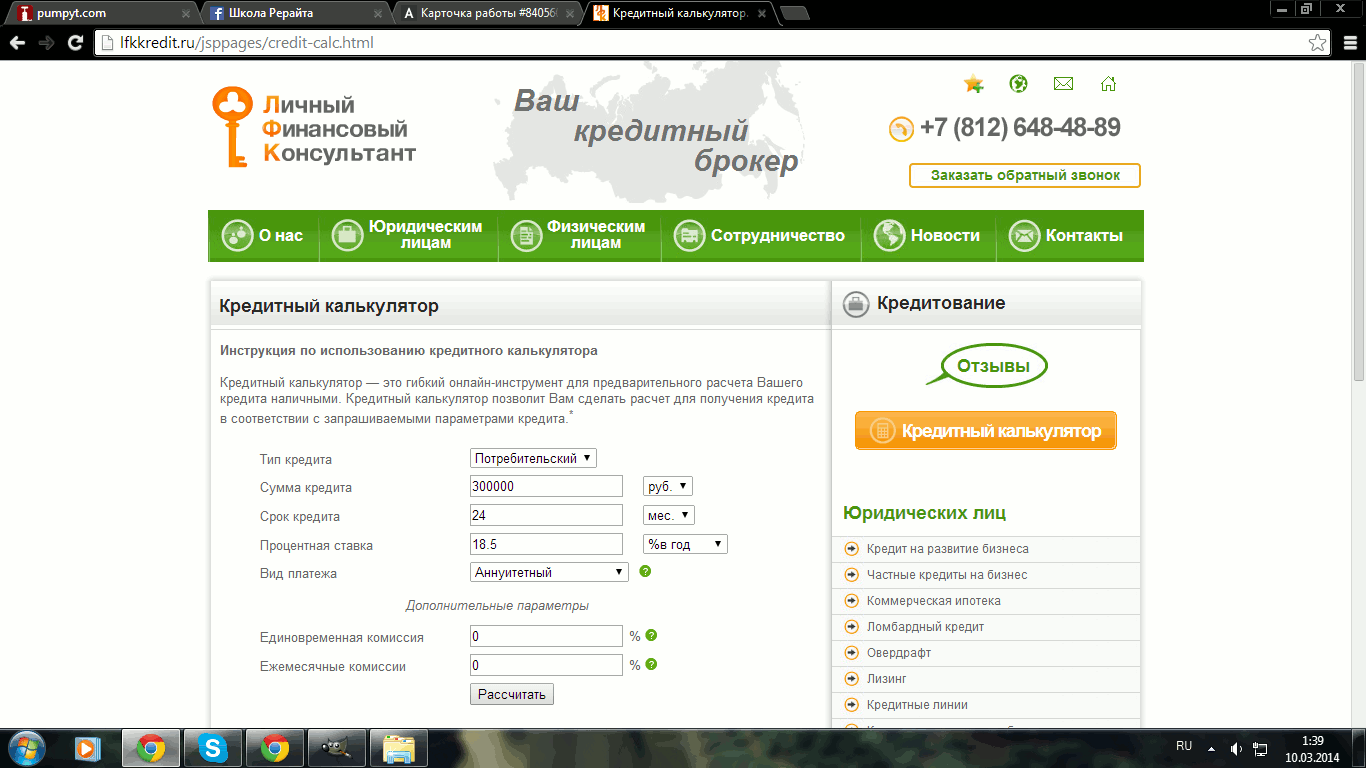Click the phone number +7 (812) 648-48-89

(x=1020, y=128)
